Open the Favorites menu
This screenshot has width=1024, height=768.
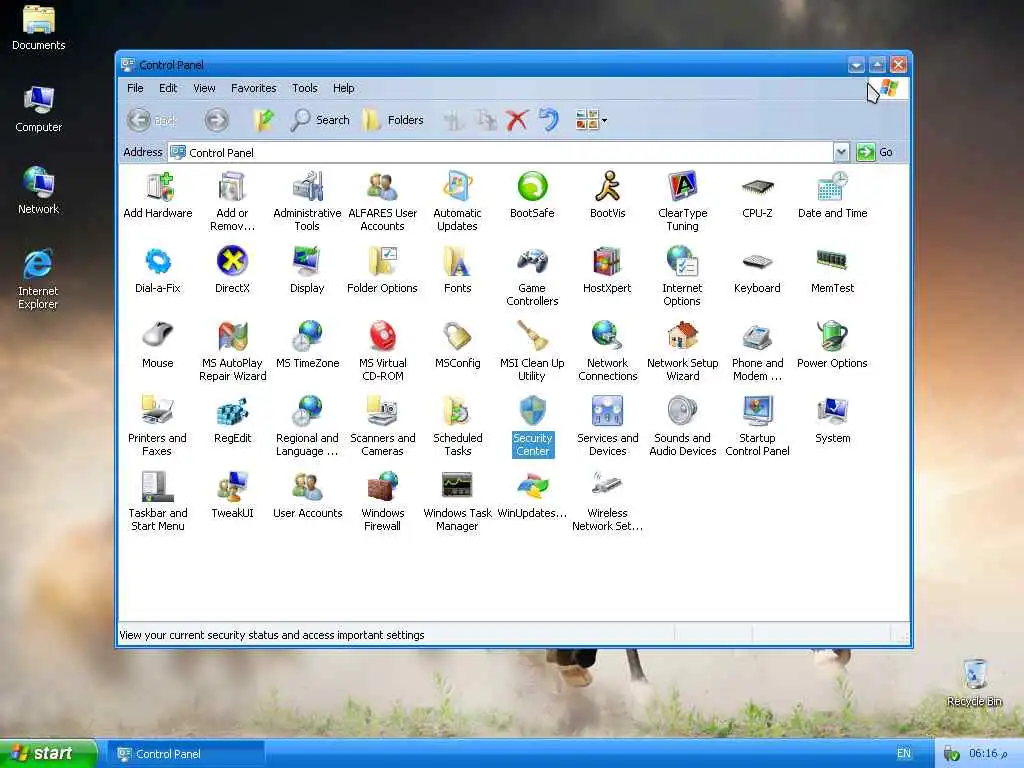point(253,88)
